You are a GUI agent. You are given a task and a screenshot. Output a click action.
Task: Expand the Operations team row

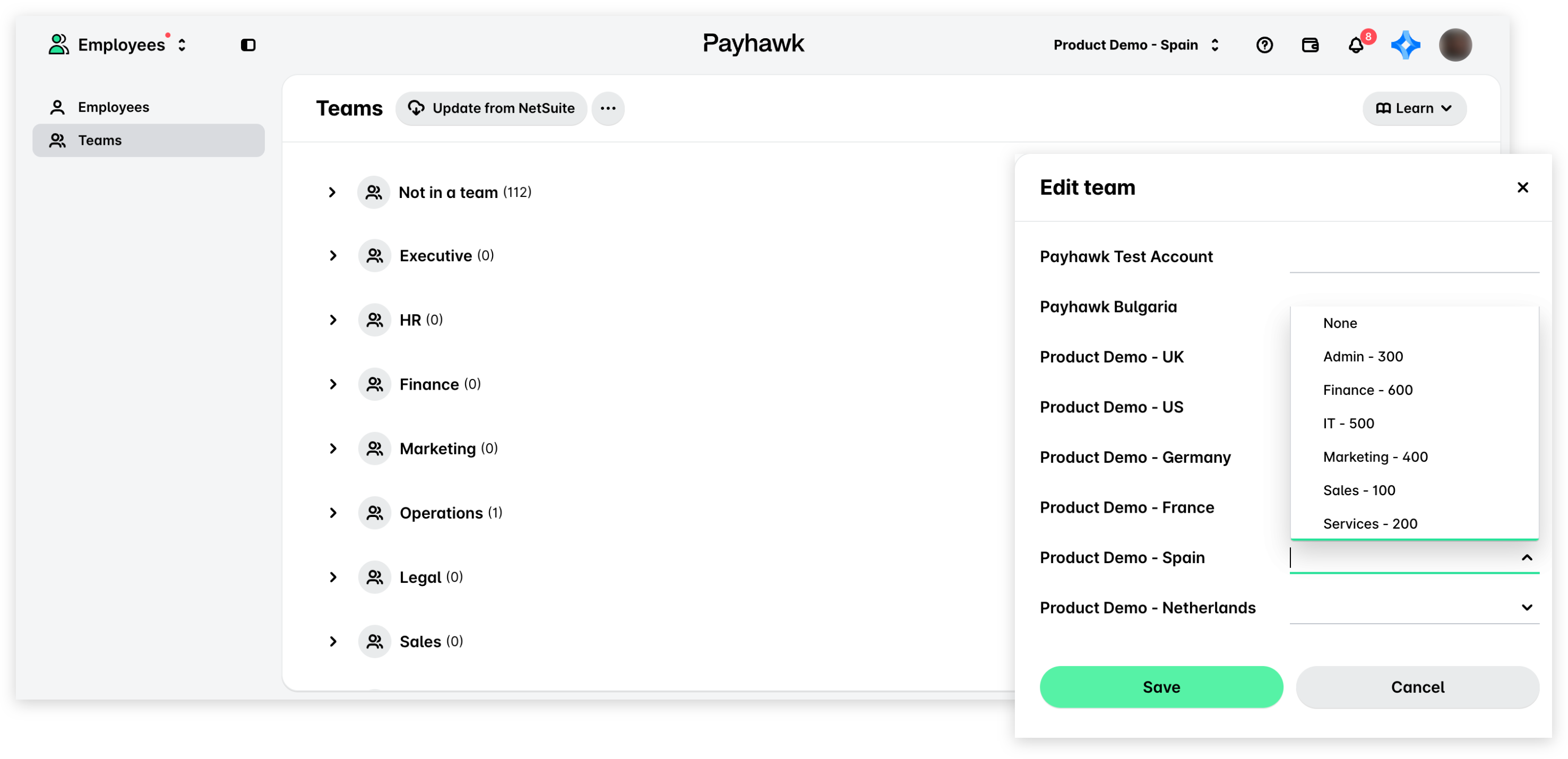(x=333, y=513)
